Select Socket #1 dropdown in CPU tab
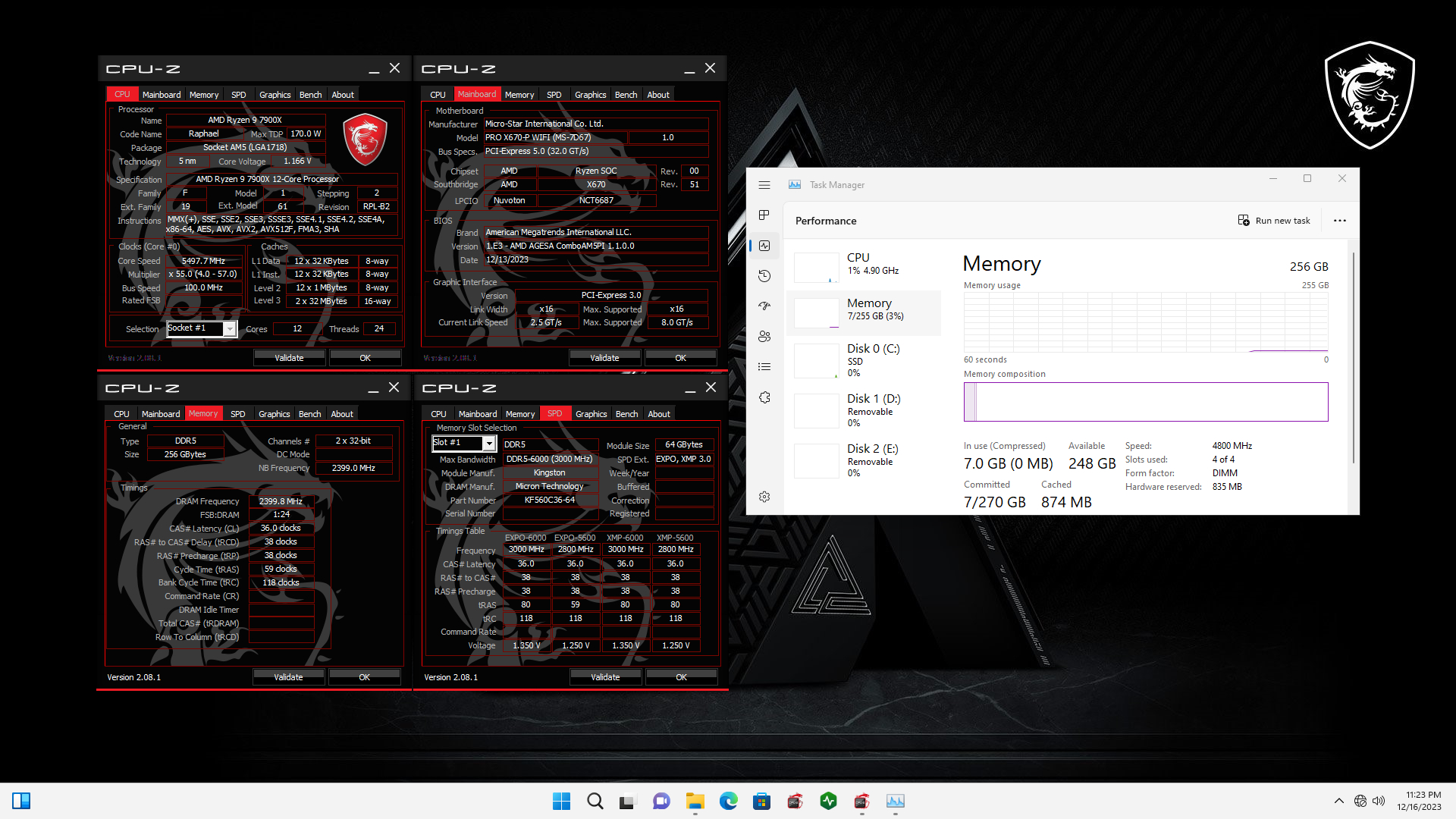 point(200,328)
